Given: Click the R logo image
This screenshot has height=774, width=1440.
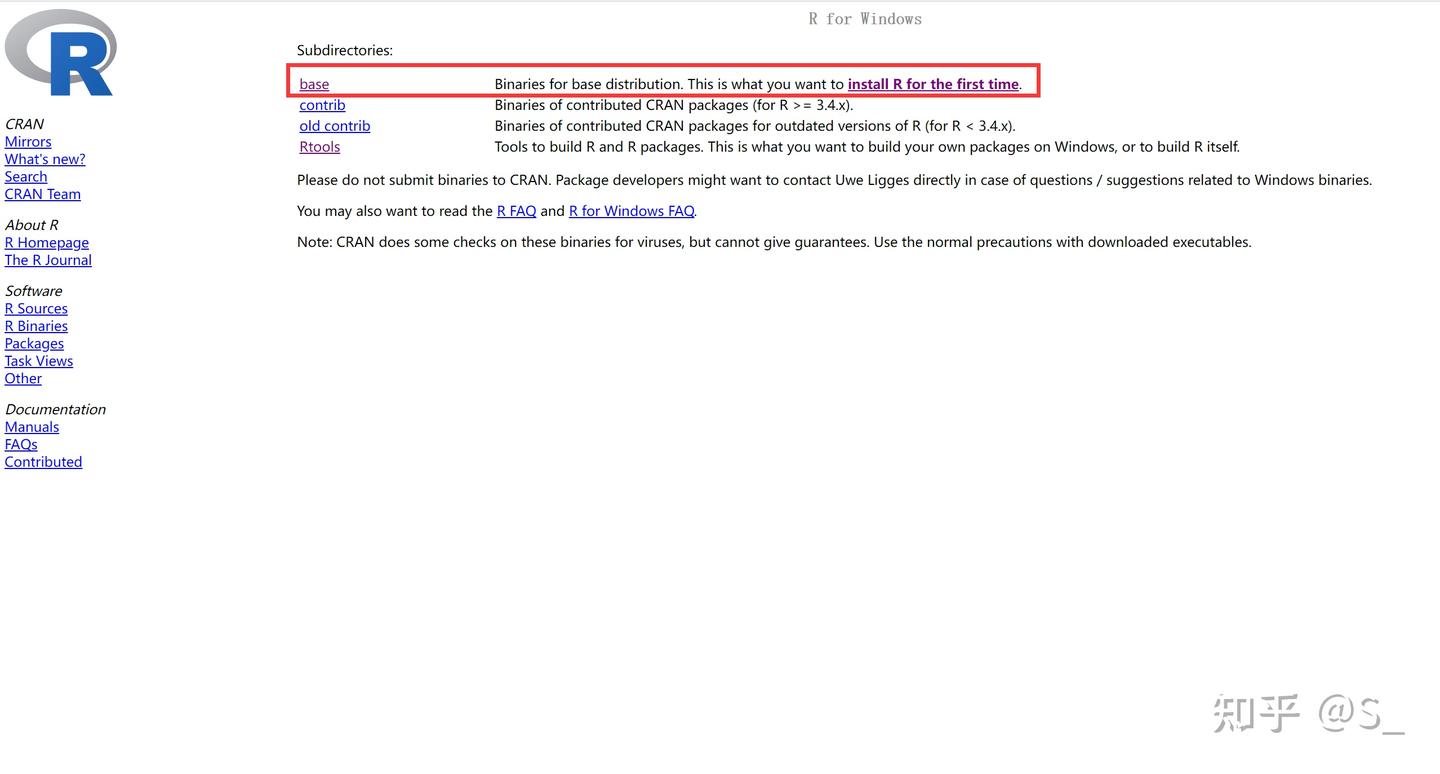Looking at the screenshot, I should pos(61,52).
